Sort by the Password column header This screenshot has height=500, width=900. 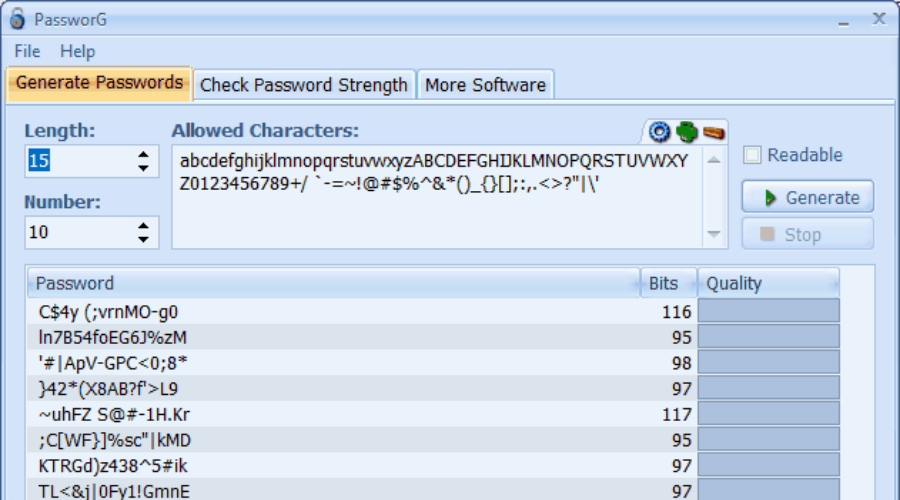333,283
